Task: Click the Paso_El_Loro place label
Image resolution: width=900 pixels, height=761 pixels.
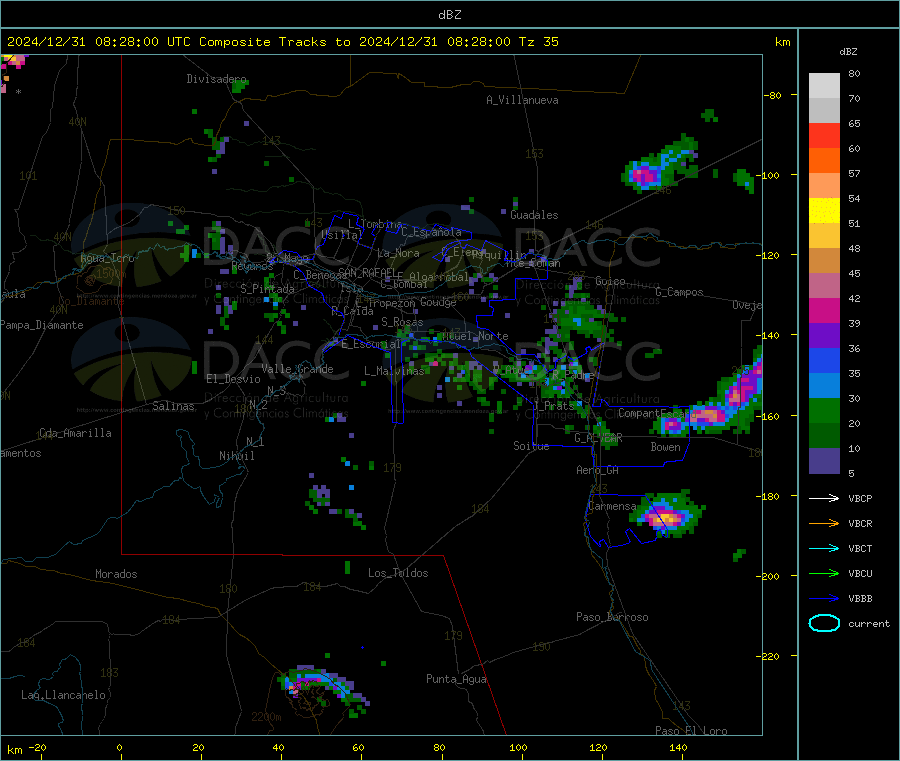Action: [x=691, y=731]
